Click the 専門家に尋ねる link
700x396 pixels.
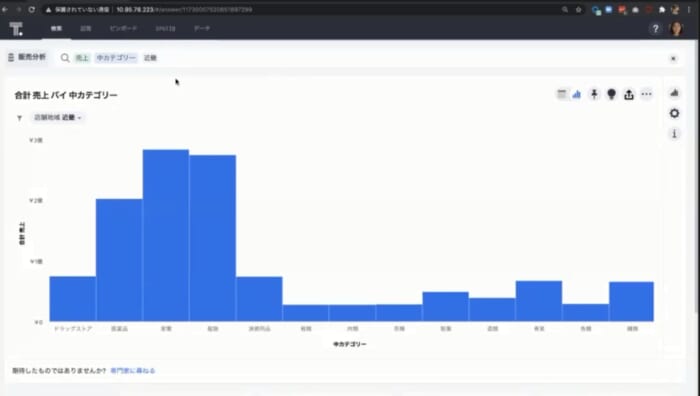[x=133, y=371]
